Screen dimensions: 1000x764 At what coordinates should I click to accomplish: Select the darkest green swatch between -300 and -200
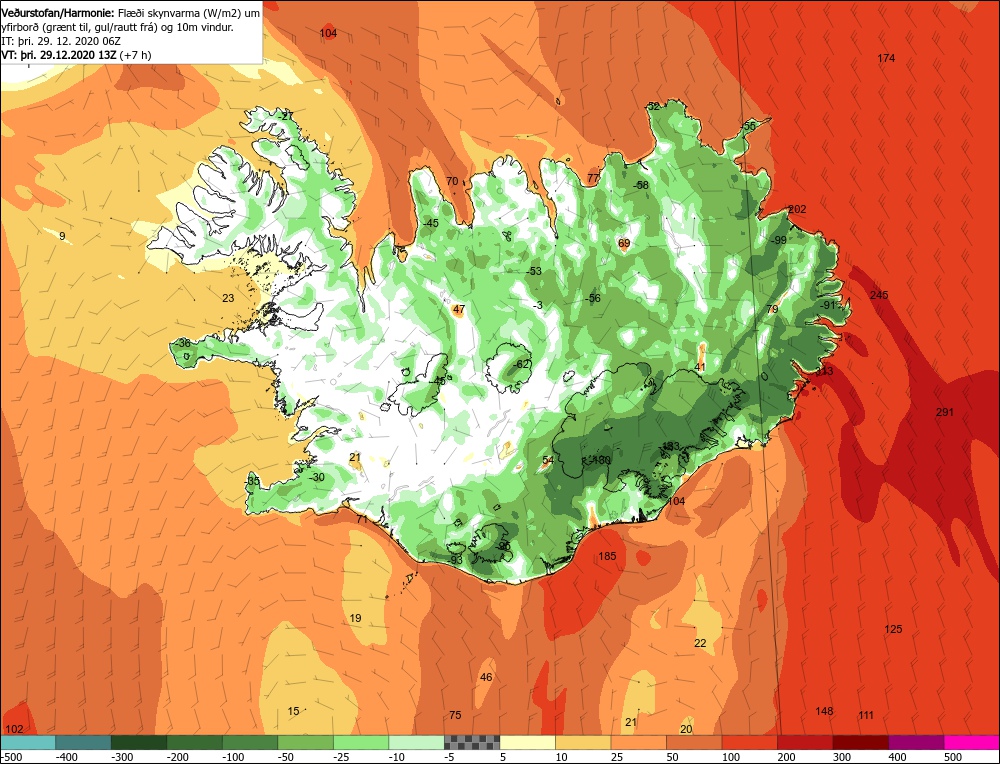click(x=139, y=742)
